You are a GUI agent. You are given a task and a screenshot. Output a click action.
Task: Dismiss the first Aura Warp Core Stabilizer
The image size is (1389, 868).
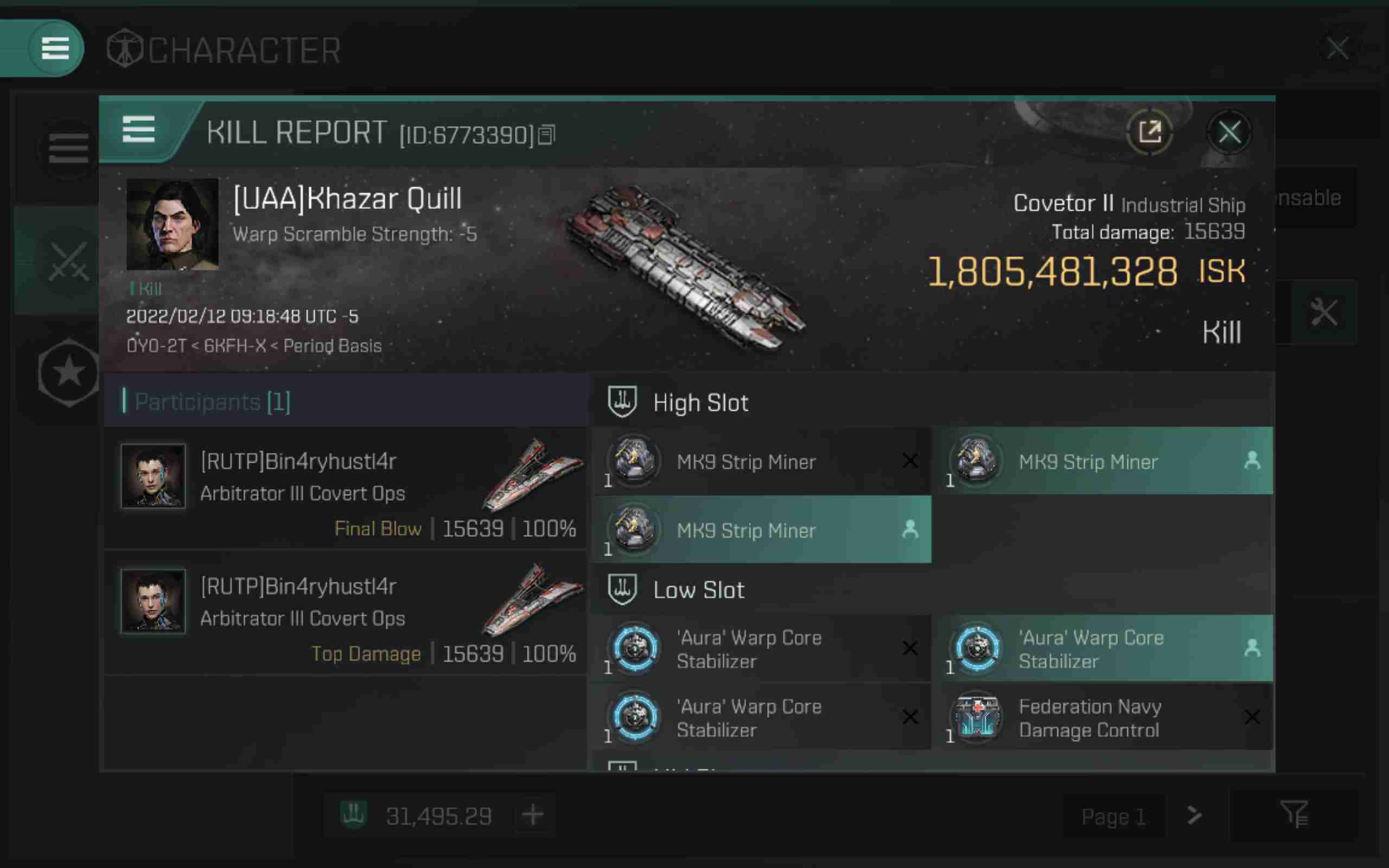click(909, 648)
